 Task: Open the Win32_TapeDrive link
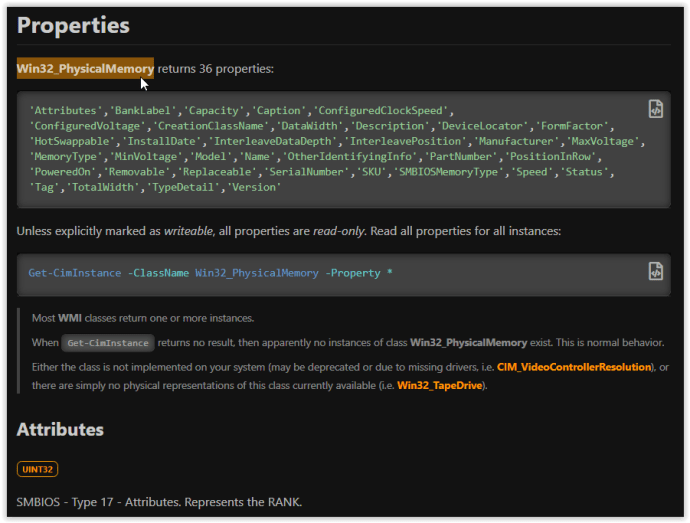pyautogui.click(x=440, y=386)
